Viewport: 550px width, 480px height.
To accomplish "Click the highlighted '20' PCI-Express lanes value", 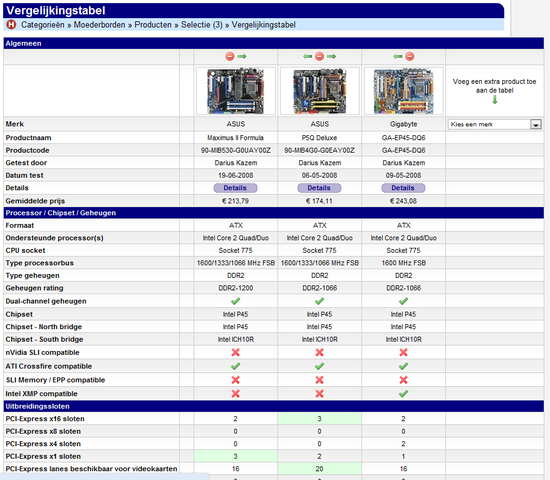I will pyautogui.click(x=319, y=469).
